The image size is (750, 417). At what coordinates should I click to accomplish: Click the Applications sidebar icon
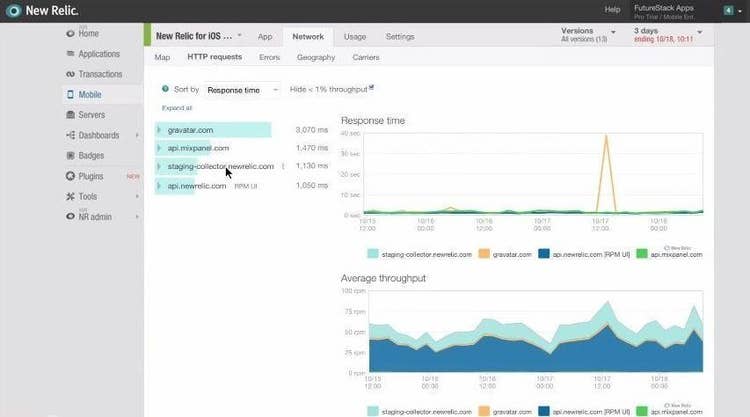tap(69, 54)
